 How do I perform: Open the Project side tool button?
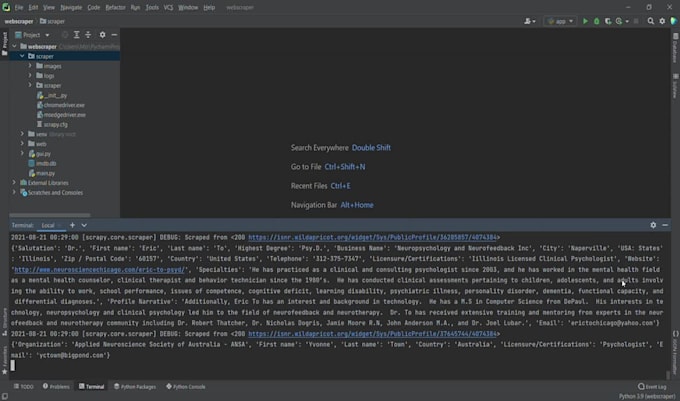point(4,44)
